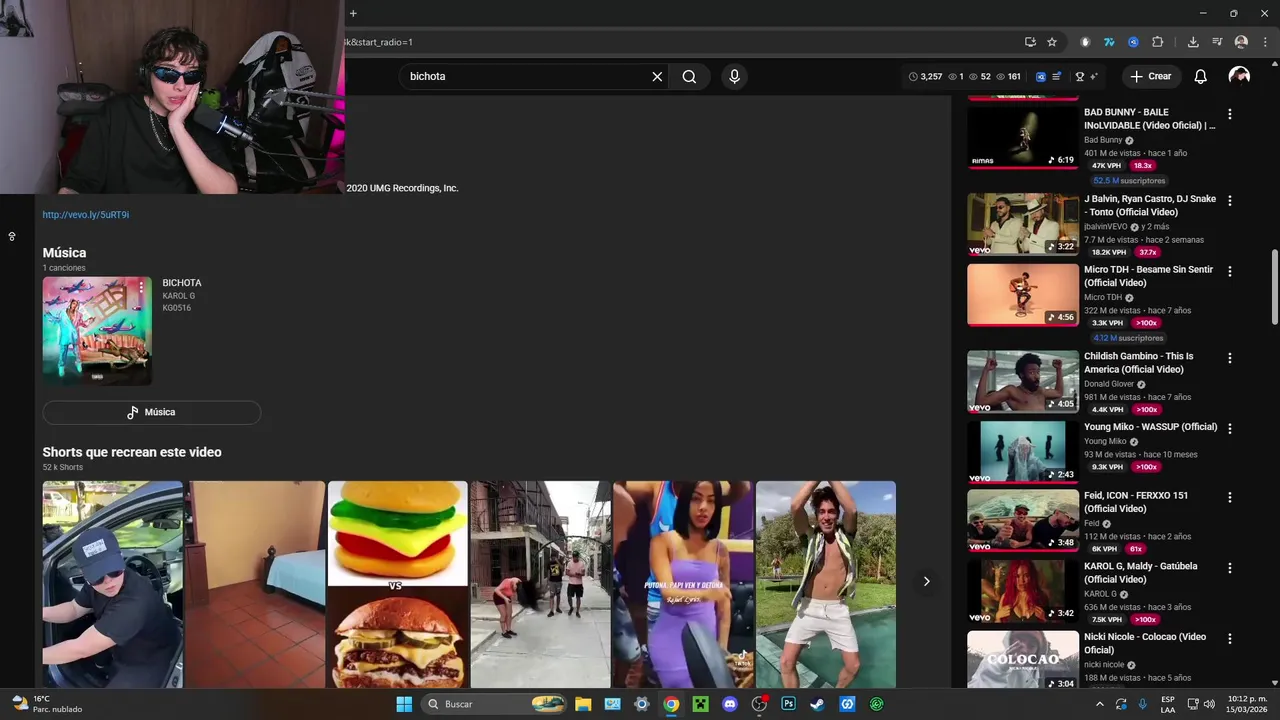The width and height of the screenshot is (1280, 720).
Task: Open options for Bad Bunny BAILE INoLVIDABLE video
Action: [1230, 114]
